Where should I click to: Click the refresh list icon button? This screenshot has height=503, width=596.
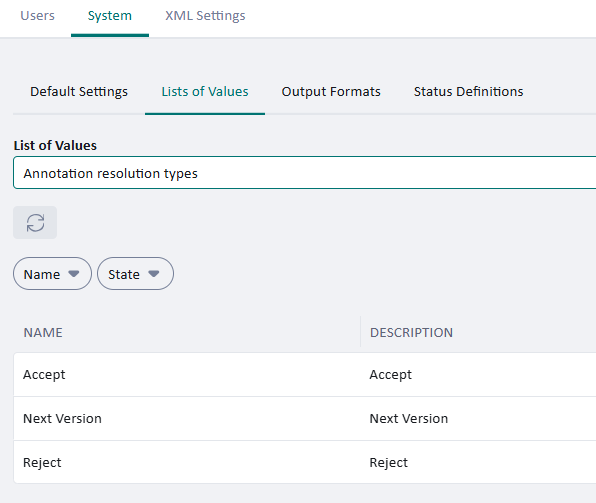(x=35, y=222)
